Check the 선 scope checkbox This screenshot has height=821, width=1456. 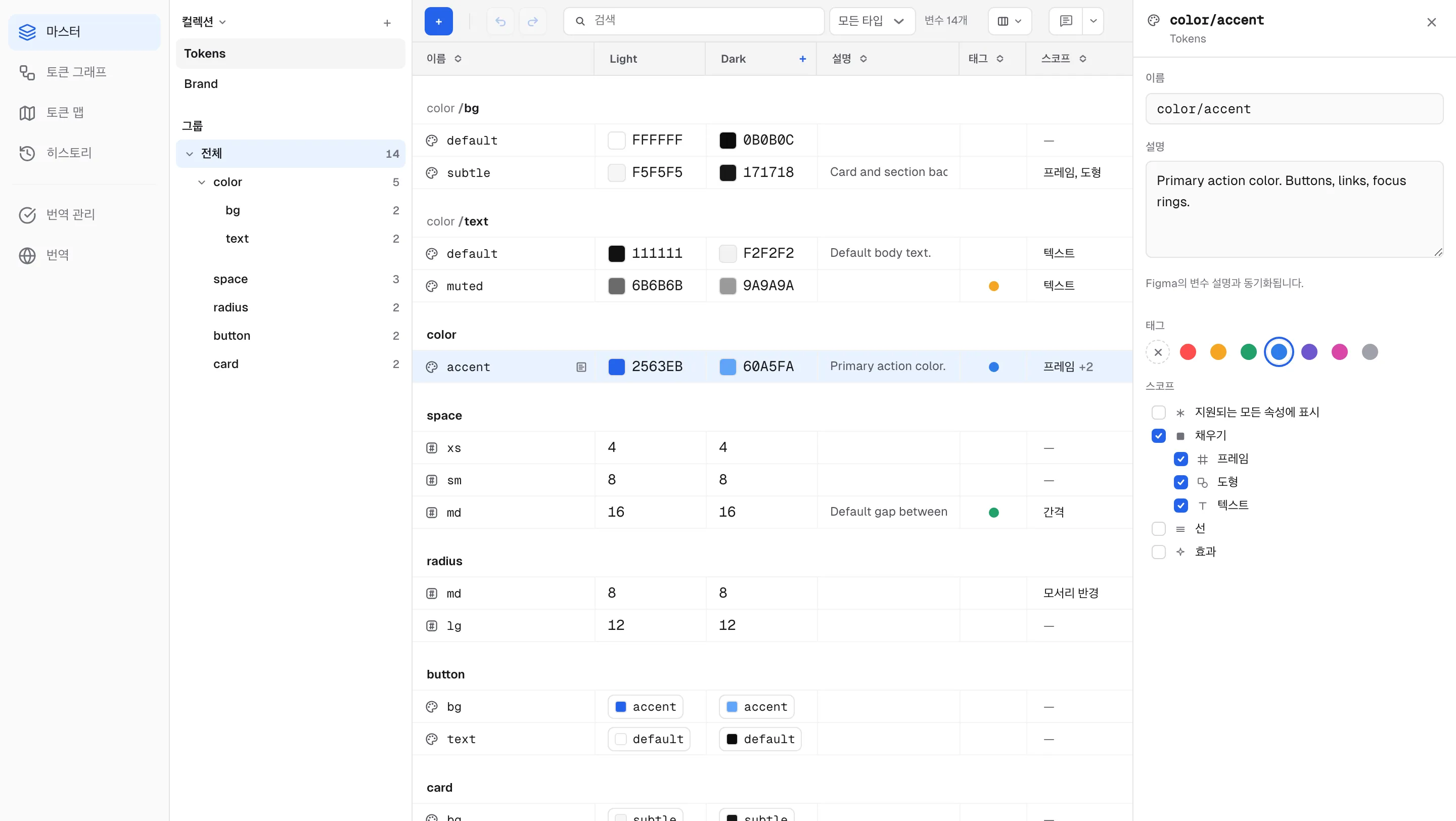pyautogui.click(x=1159, y=529)
